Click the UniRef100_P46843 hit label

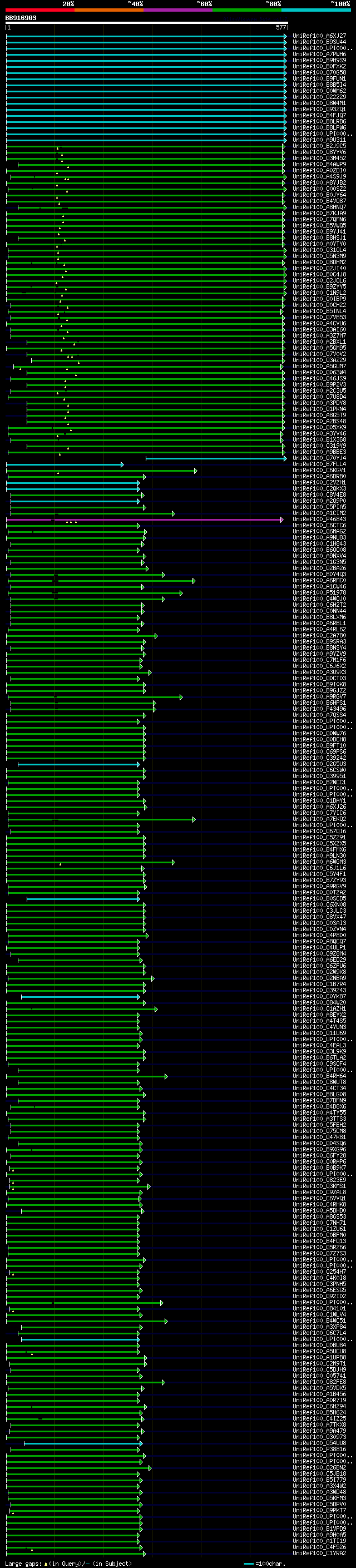coord(319,519)
